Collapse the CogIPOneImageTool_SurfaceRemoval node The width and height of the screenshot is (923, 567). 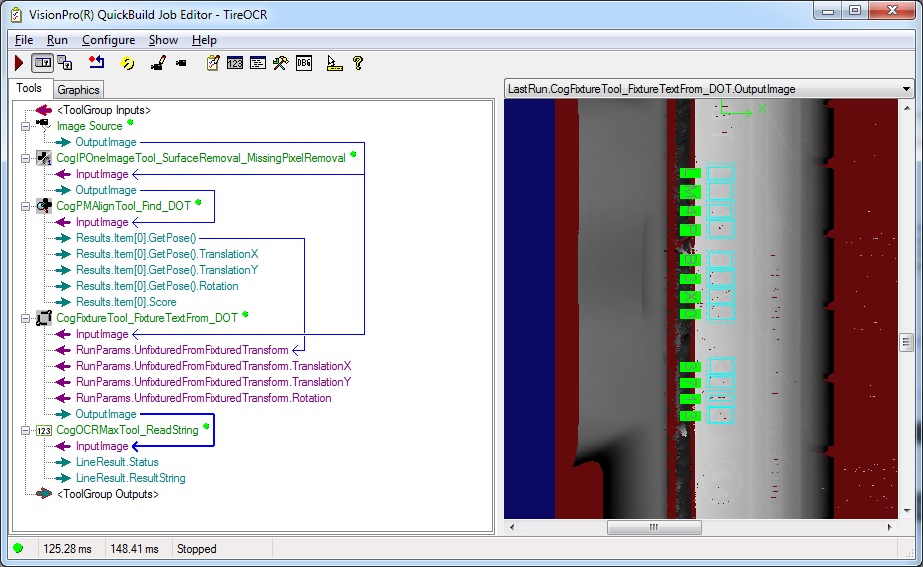(x=25, y=158)
